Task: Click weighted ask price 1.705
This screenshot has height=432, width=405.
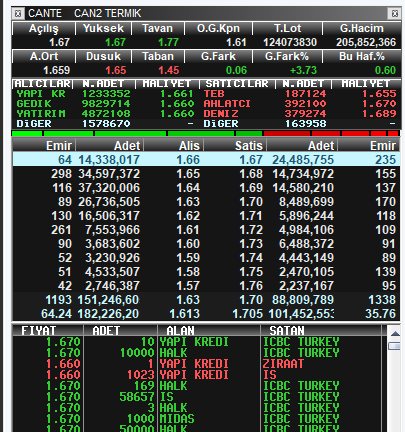Action: 248,314
